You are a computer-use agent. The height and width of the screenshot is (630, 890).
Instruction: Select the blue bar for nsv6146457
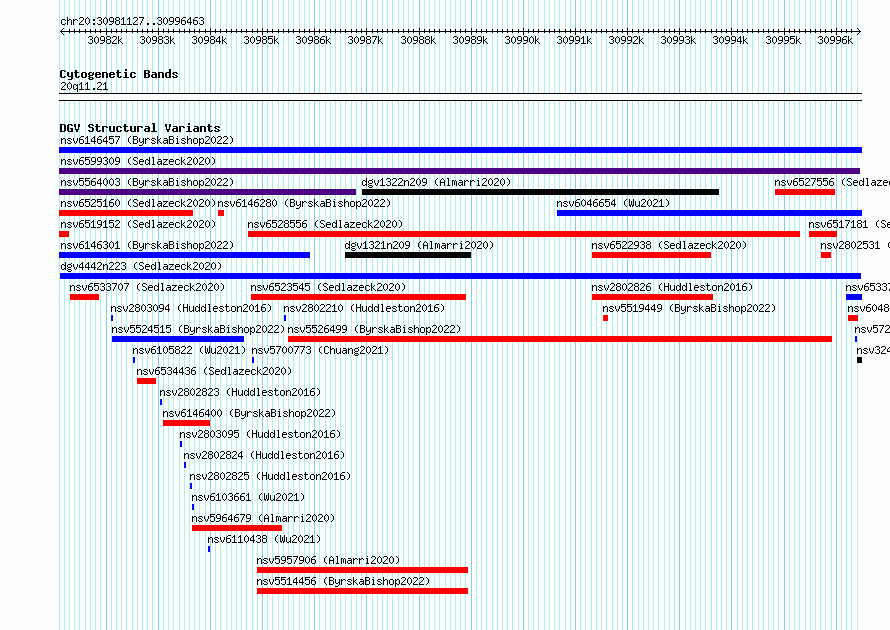click(460, 150)
